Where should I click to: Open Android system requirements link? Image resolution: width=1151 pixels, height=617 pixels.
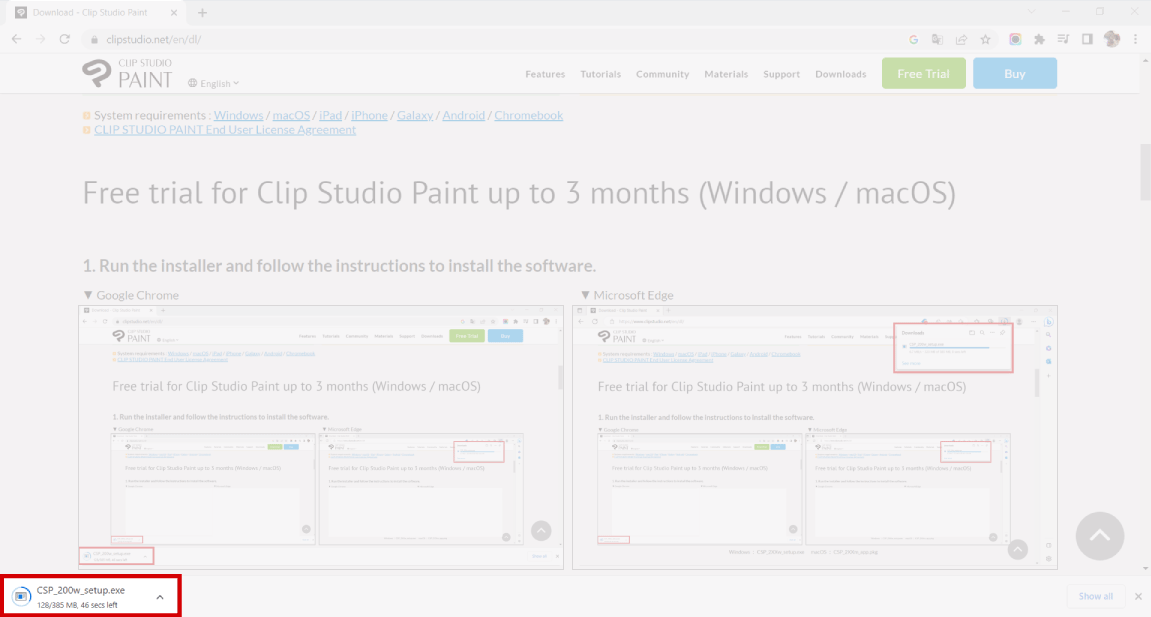point(463,115)
